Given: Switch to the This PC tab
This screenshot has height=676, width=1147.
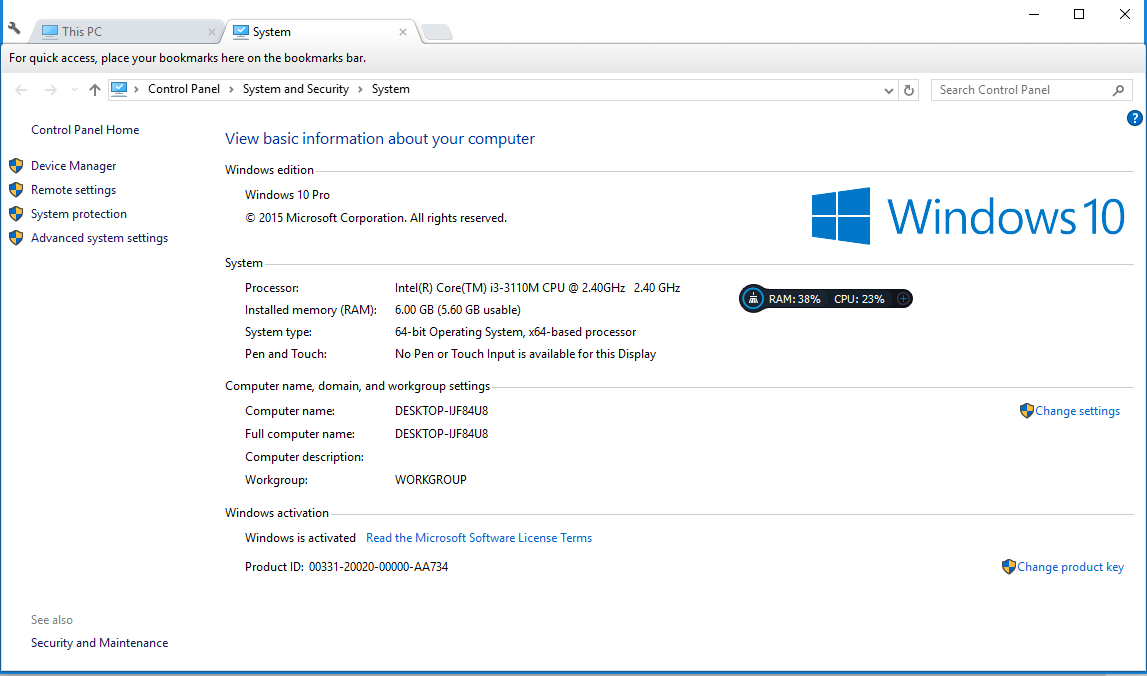Looking at the screenshot, I should coord(126,31).
